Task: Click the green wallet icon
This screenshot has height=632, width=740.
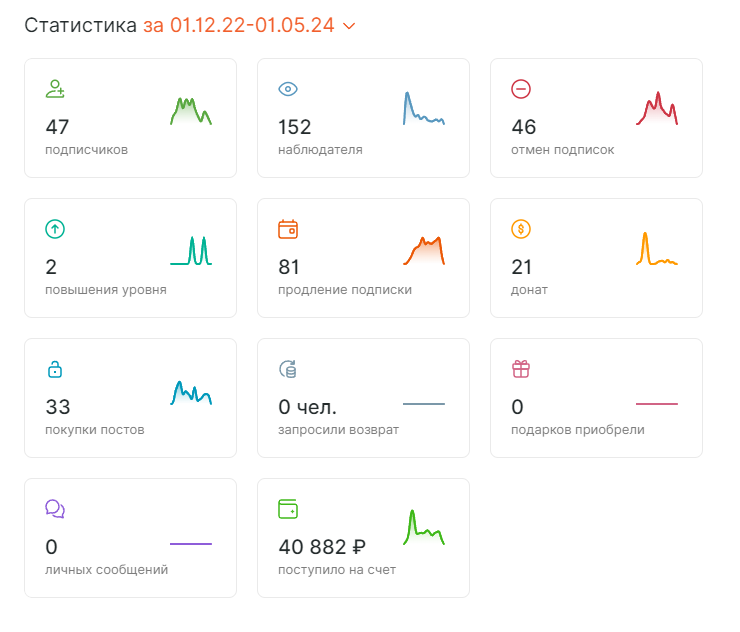Action: click(288, 509)
